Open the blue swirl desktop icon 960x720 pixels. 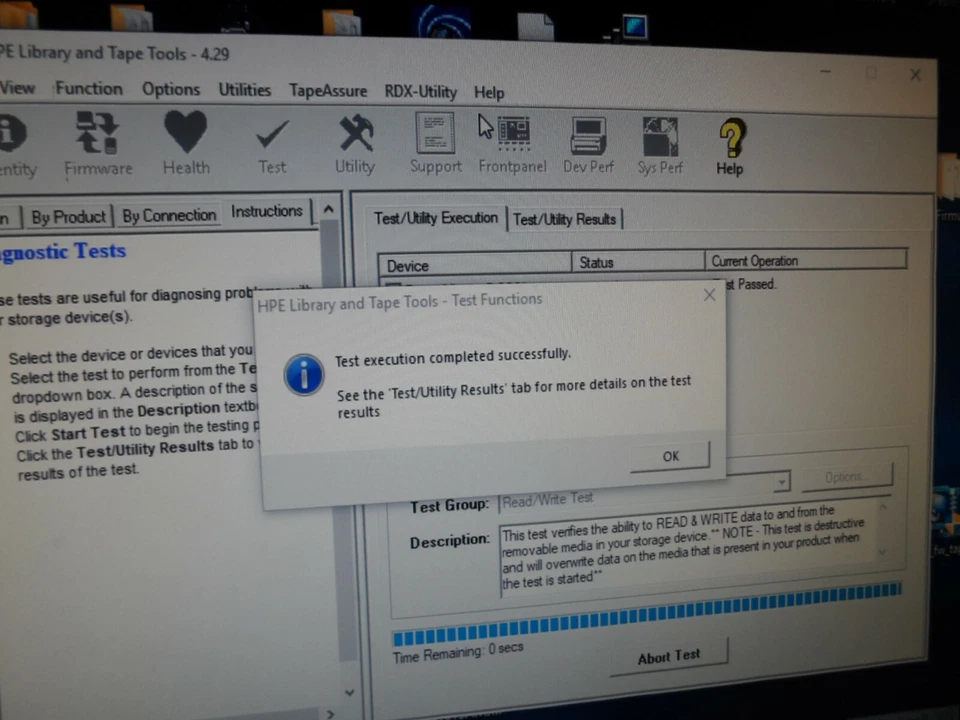tap(444, 21)
